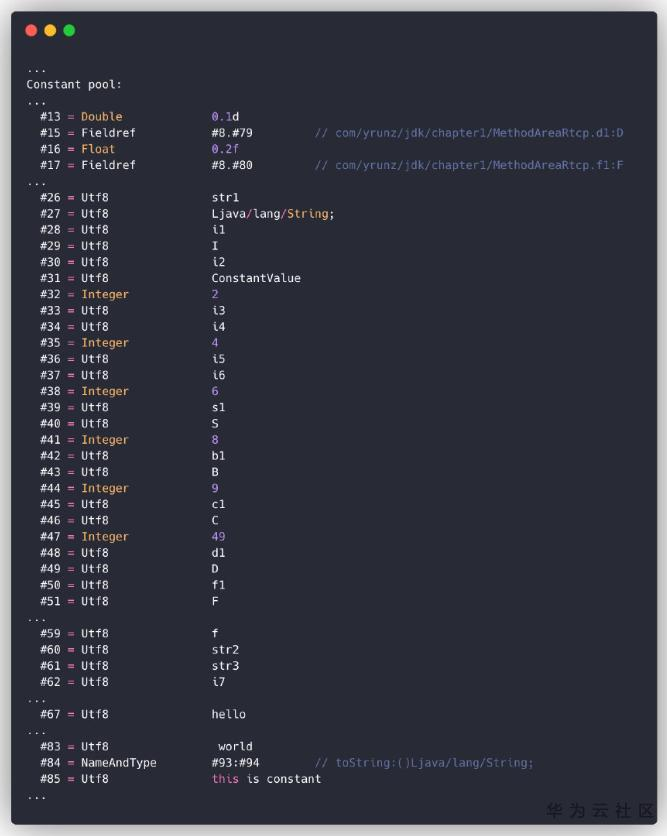Click the "Constant pool:" heading
667x836 pixels.
74,84
